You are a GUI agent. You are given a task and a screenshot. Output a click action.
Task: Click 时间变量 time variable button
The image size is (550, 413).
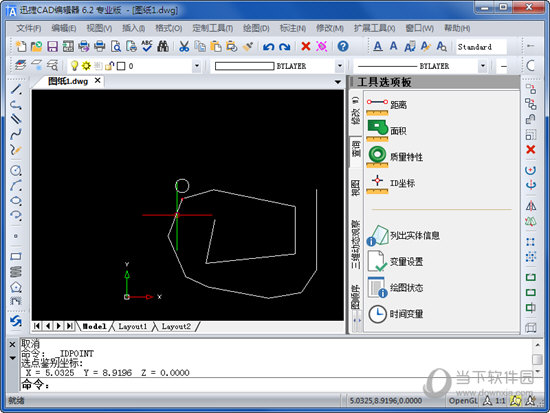395,314
